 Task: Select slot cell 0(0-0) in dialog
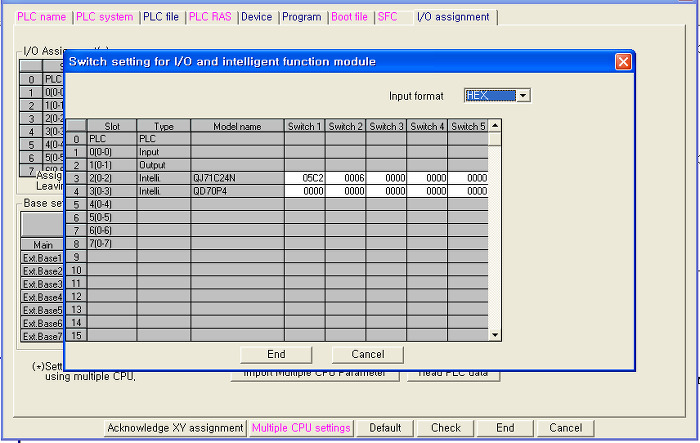(x=112, y=152)
